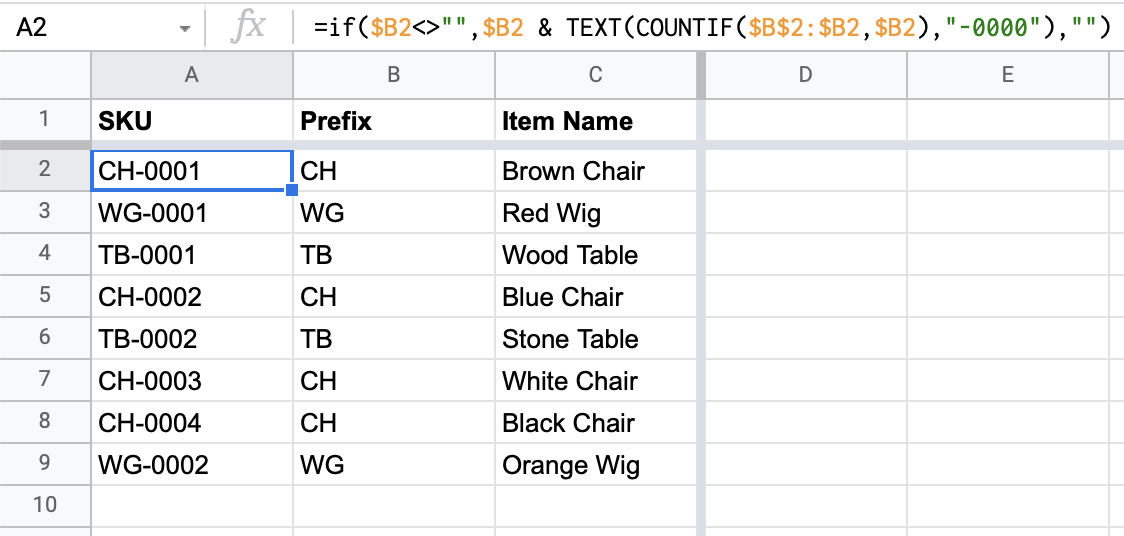Select column A header

click(x=191, y=75)
